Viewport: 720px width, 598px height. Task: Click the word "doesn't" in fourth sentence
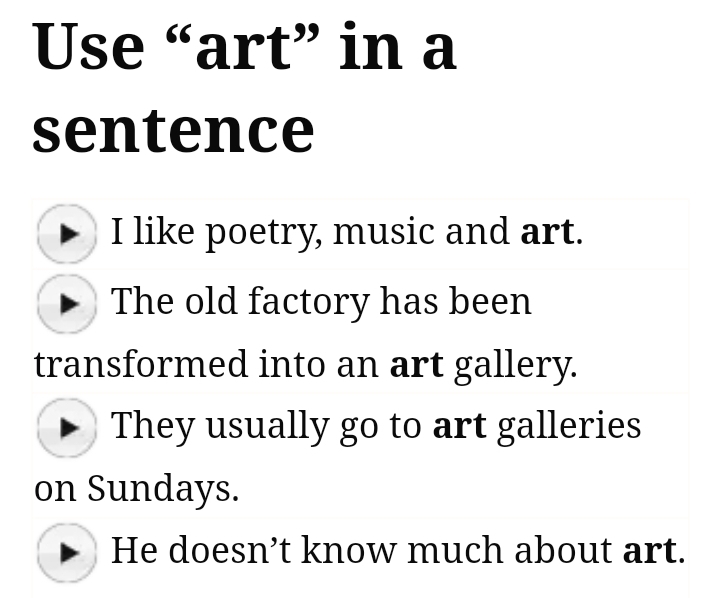tap(220, 550)
